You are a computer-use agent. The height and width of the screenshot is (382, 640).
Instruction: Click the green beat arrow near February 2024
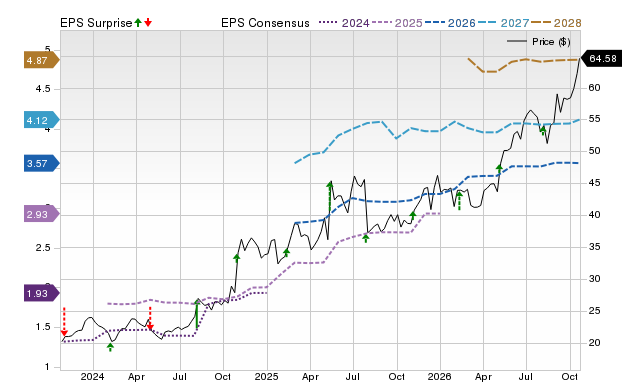pyautogui.click(x=110, y=347)
